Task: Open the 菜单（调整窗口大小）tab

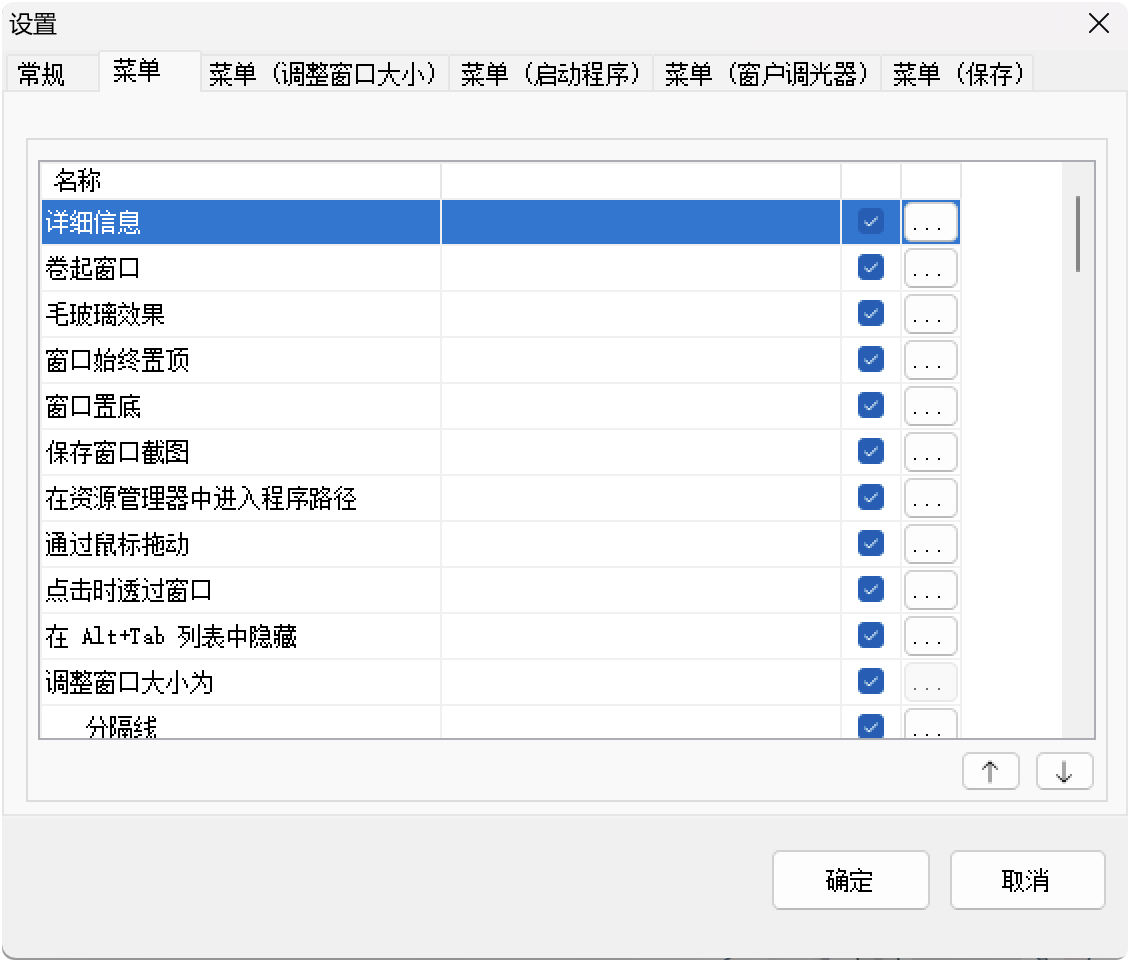Action: pyautogui.click(x=324, y=75)
